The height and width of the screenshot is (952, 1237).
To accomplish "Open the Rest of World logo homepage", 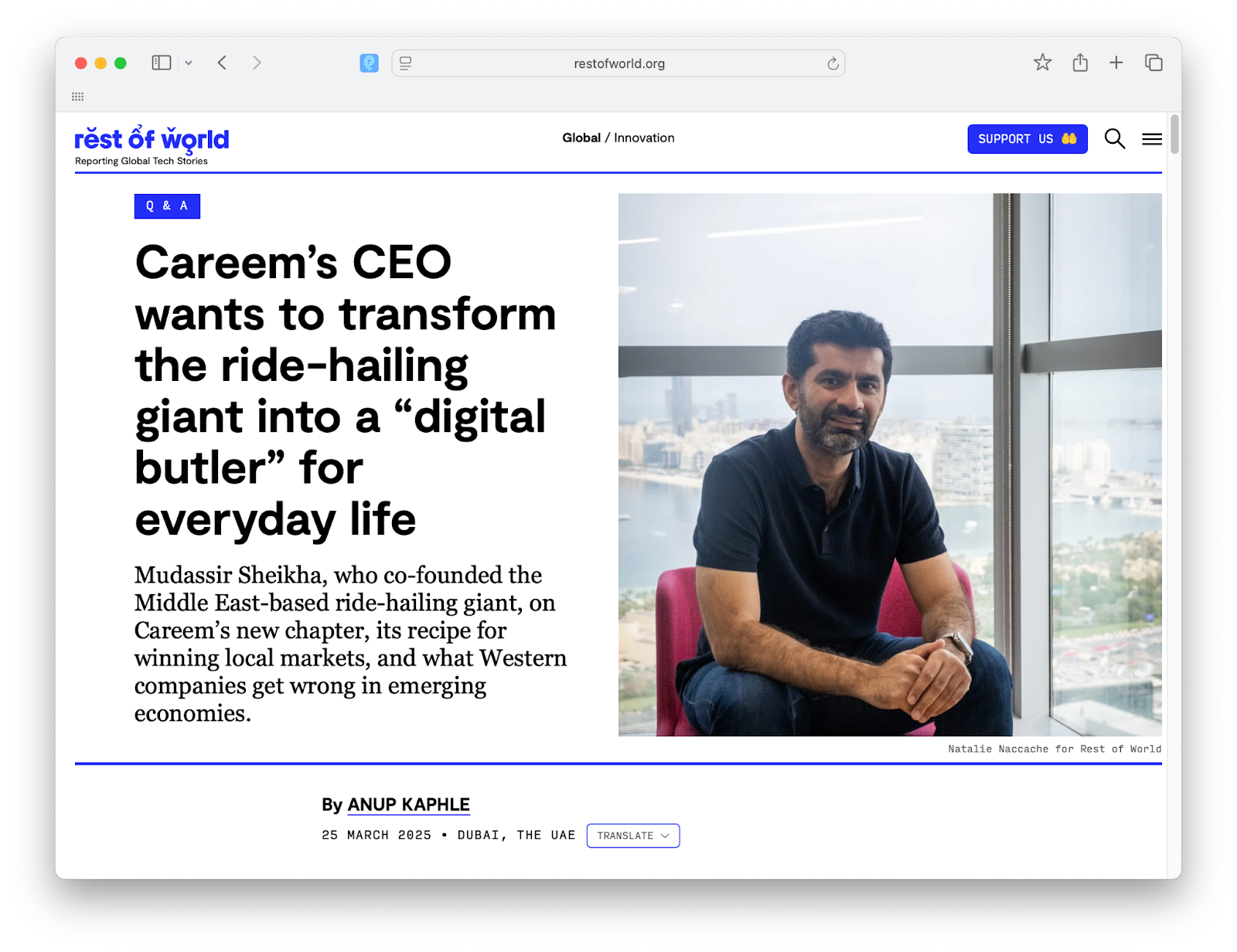I will [x=152, y=139].
